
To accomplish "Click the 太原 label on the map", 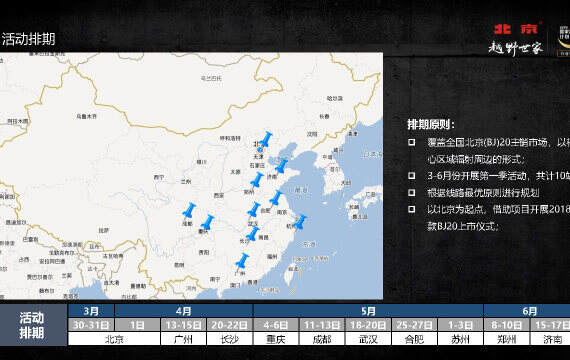I will click(235, 172).
